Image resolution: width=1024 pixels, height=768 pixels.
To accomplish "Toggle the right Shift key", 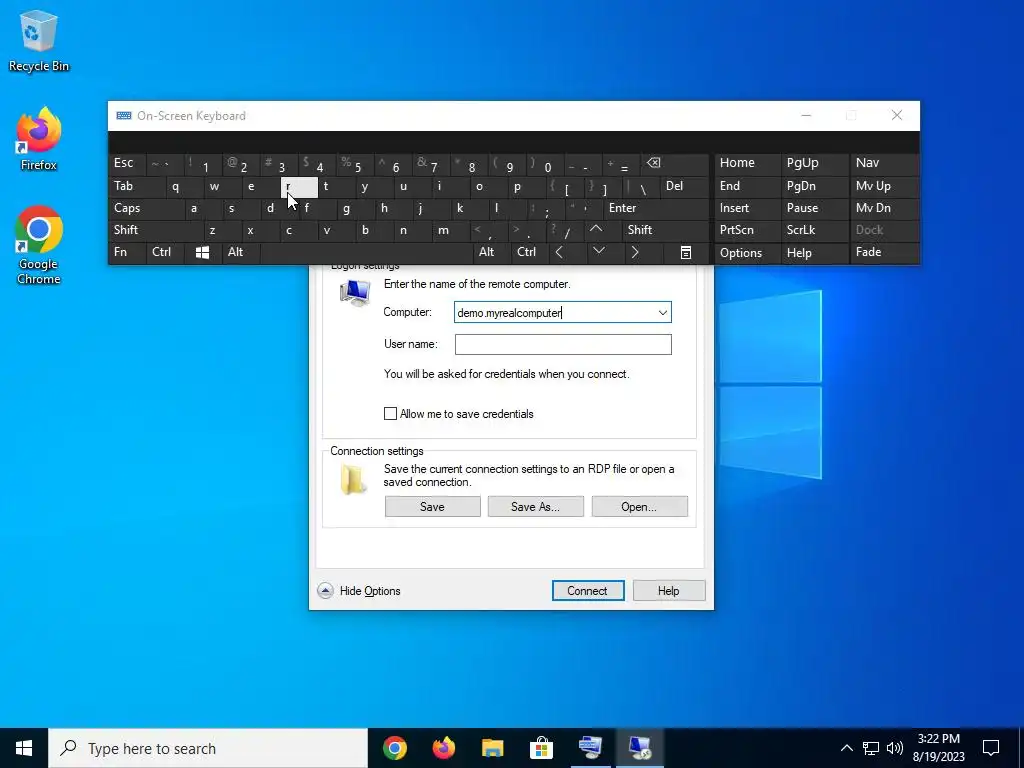I will [665, 230].
